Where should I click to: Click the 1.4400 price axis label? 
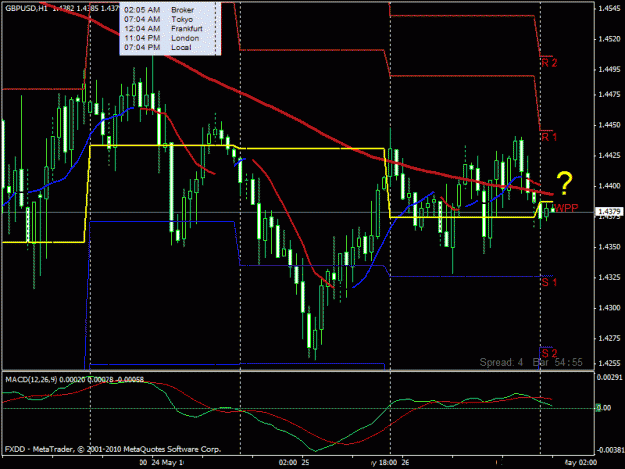609,186
